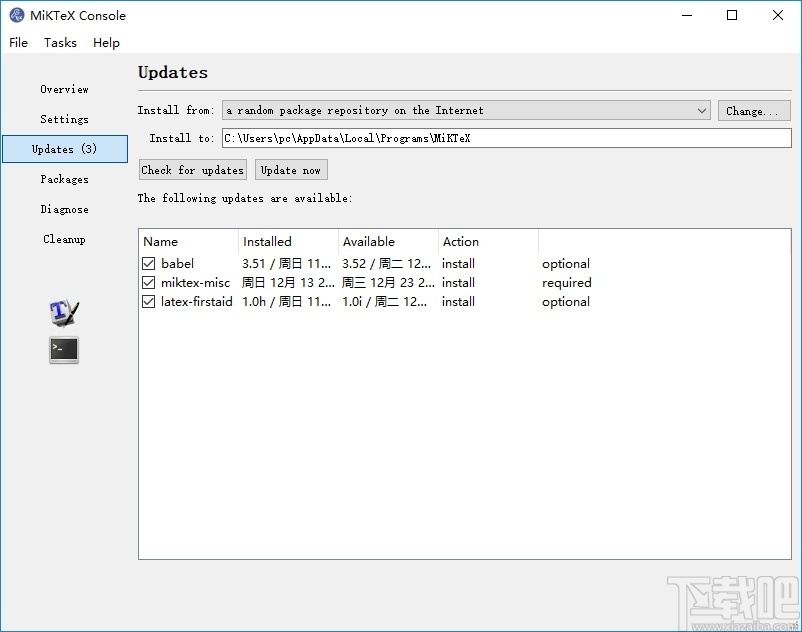Switch to the Overview page
Viewport: 802px width, 632px height.
64,89
